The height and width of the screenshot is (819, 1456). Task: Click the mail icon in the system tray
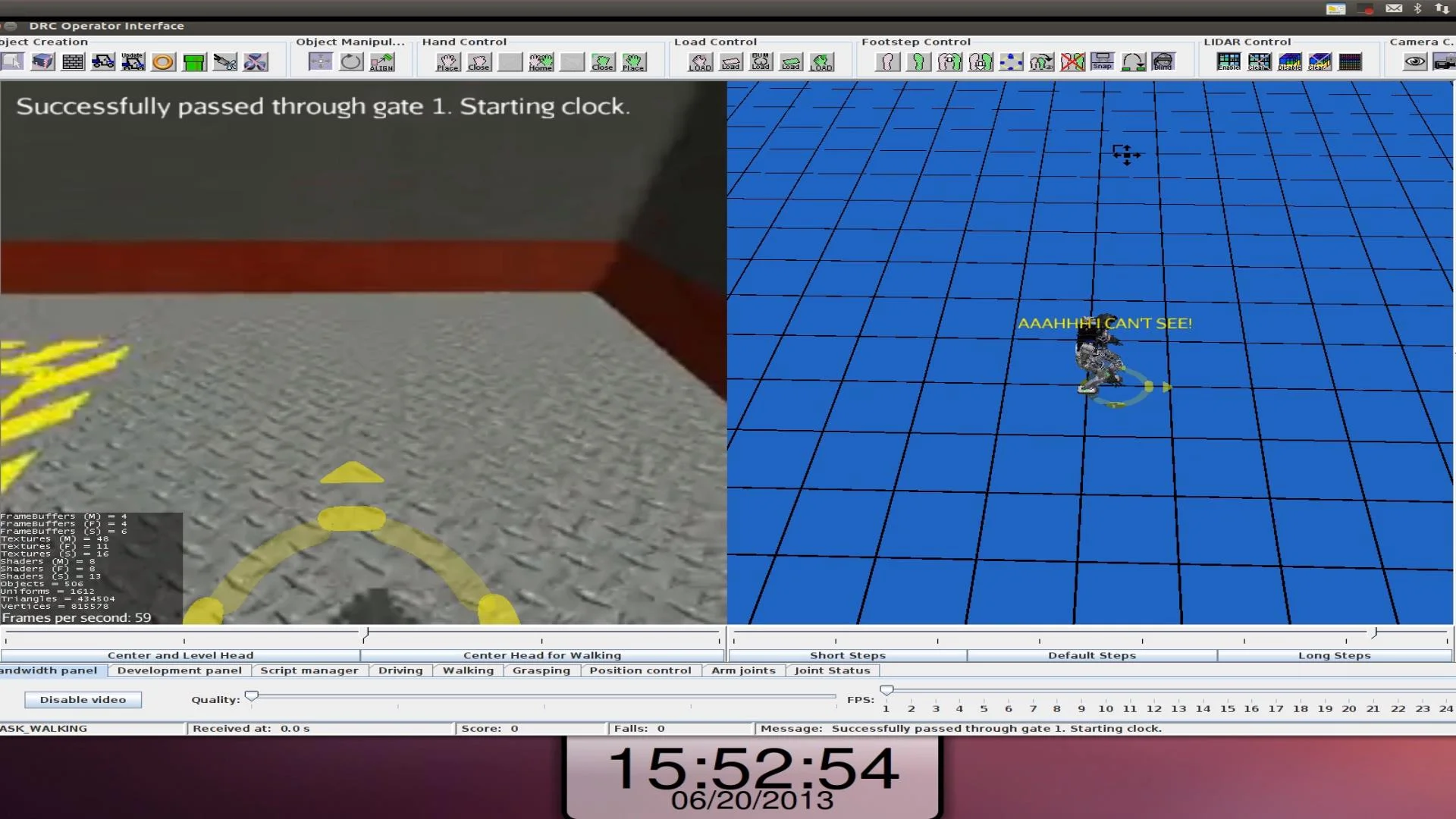(1394, 8)
